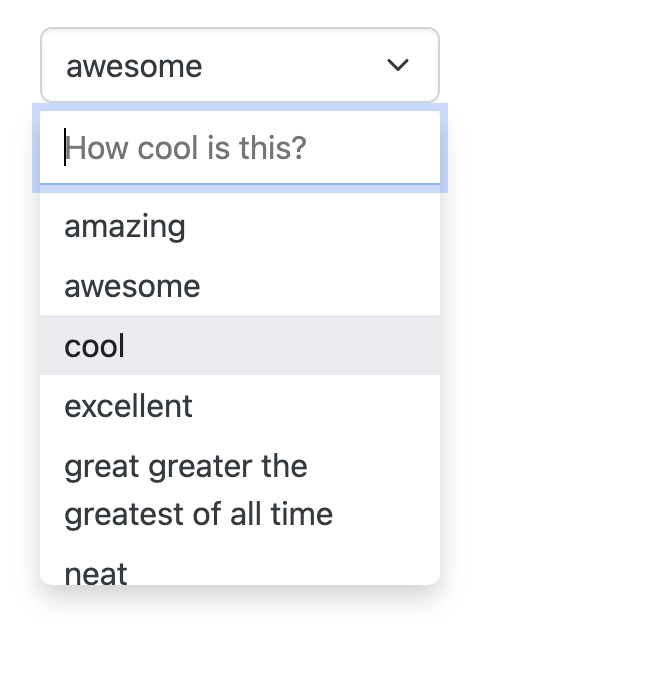
Task: Place cursor in the filter search box
Action: click(239, 147)
